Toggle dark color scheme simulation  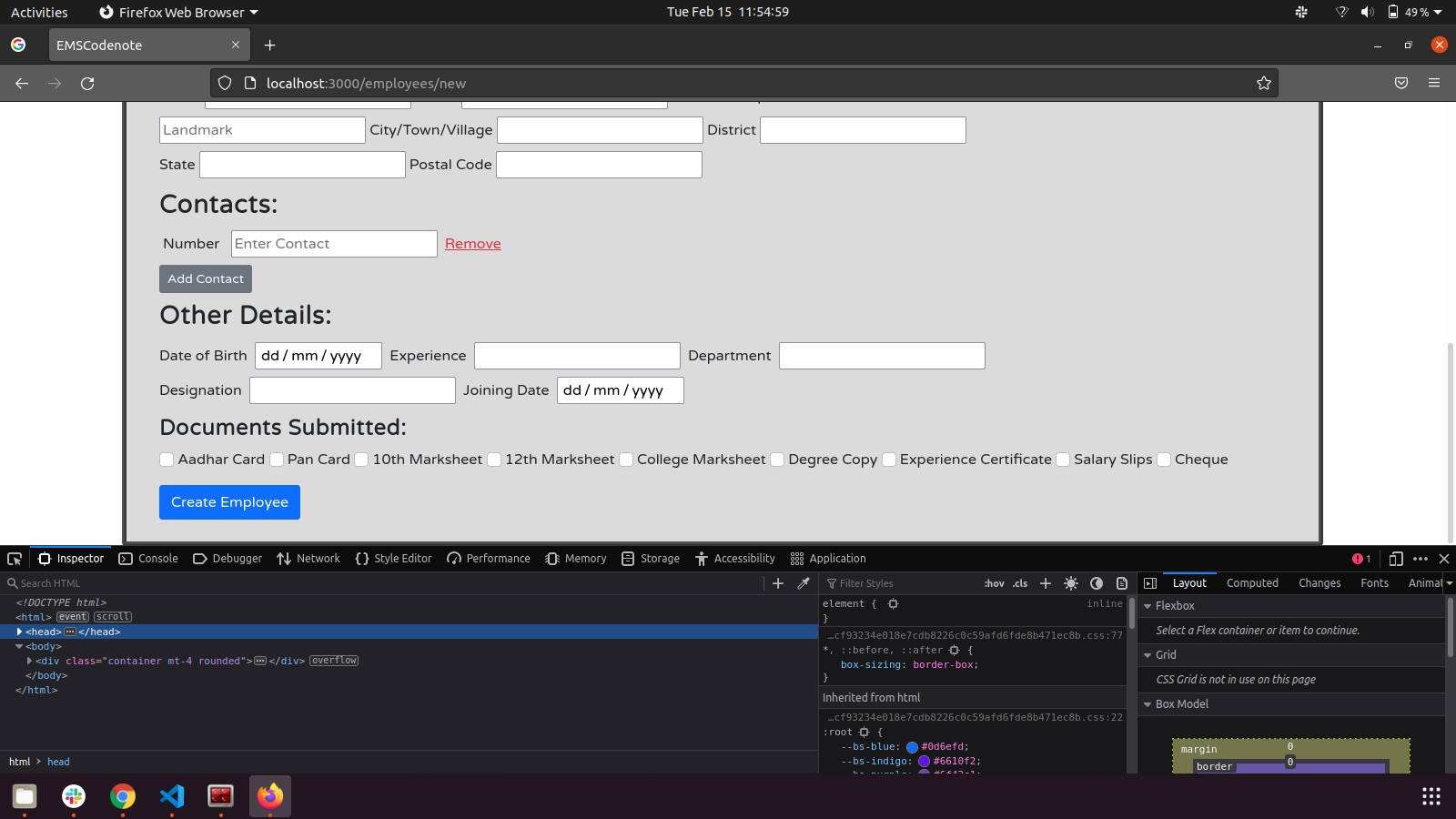pos(1097,583)
